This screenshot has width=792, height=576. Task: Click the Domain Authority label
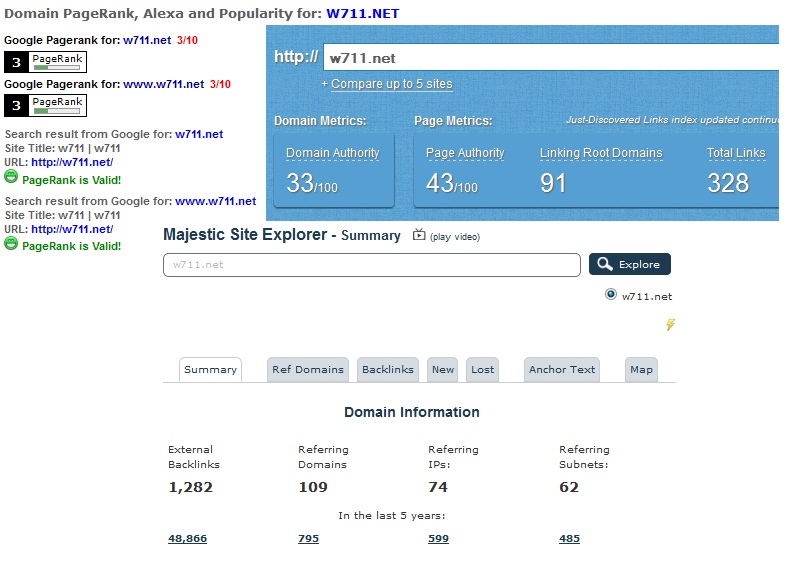[x=332, y=153]
